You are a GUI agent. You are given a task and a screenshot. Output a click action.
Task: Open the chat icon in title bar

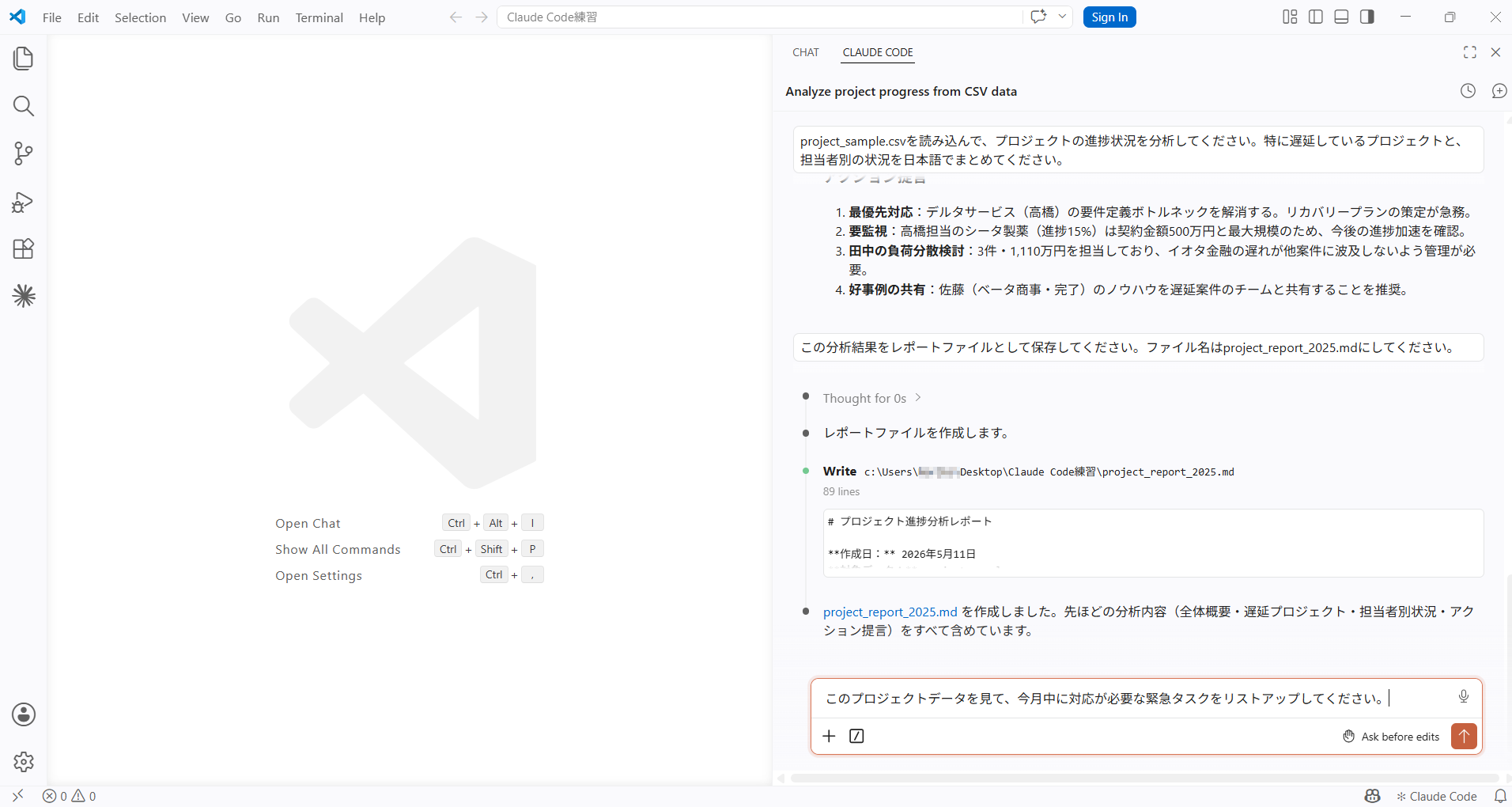coord(1038,17)
